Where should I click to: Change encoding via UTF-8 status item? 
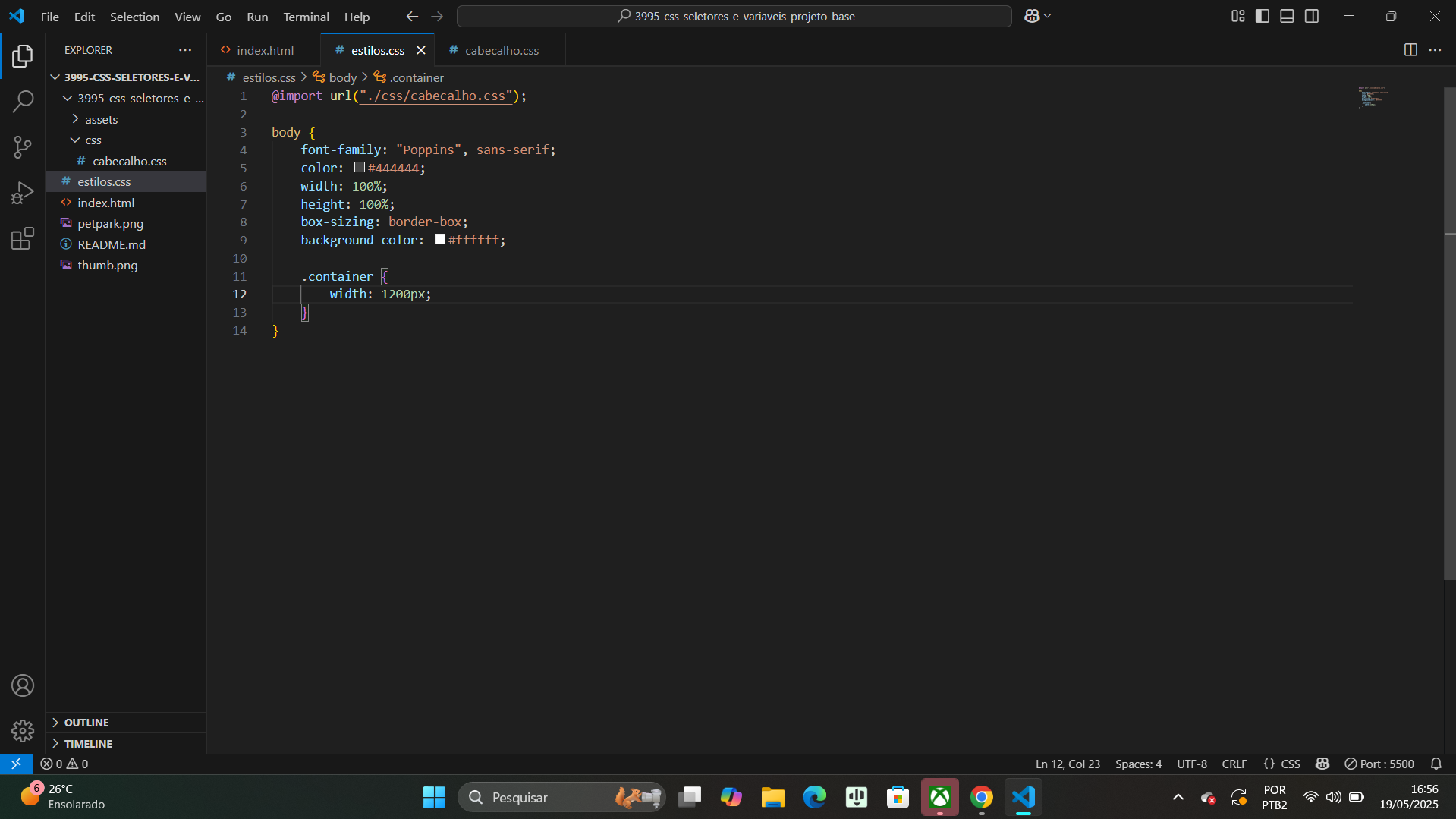point(1192,764)
